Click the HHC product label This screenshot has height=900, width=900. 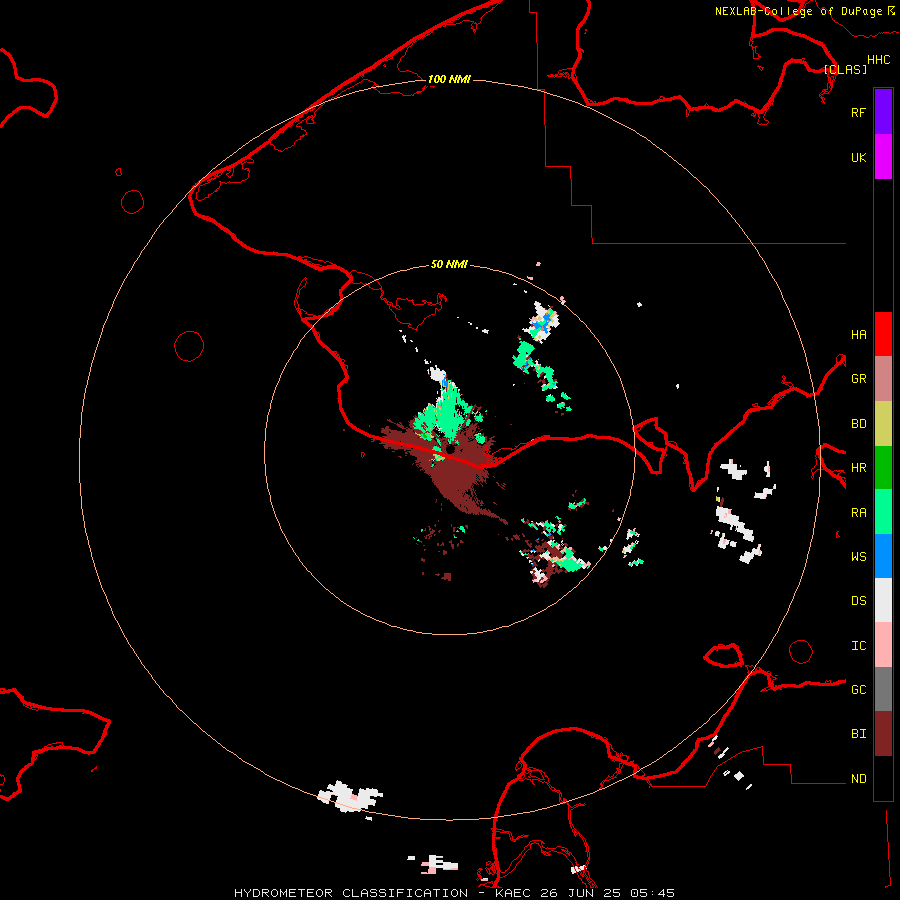click(879, 60)
